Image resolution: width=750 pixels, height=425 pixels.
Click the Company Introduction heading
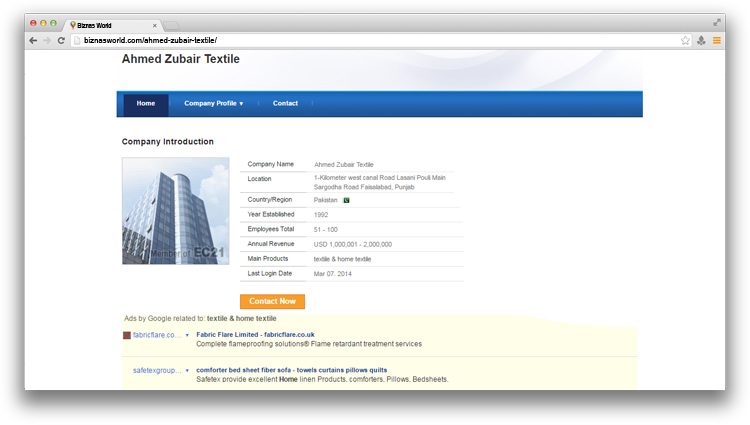coord(168,142)
